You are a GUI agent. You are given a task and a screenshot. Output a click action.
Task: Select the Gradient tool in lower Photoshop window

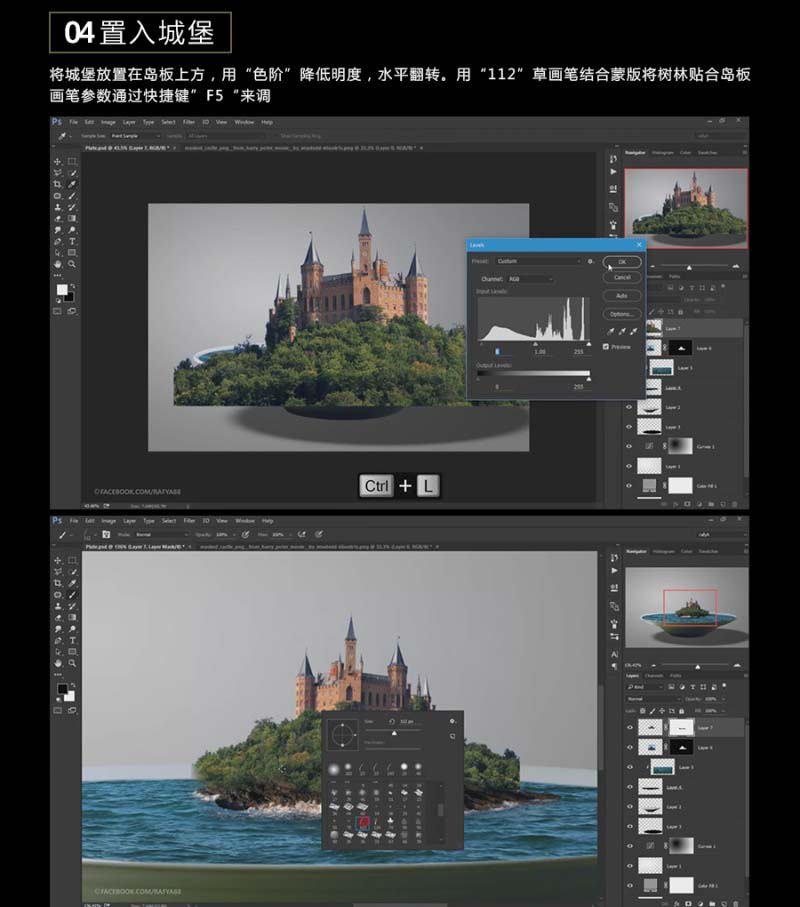(x=72, y=618)
